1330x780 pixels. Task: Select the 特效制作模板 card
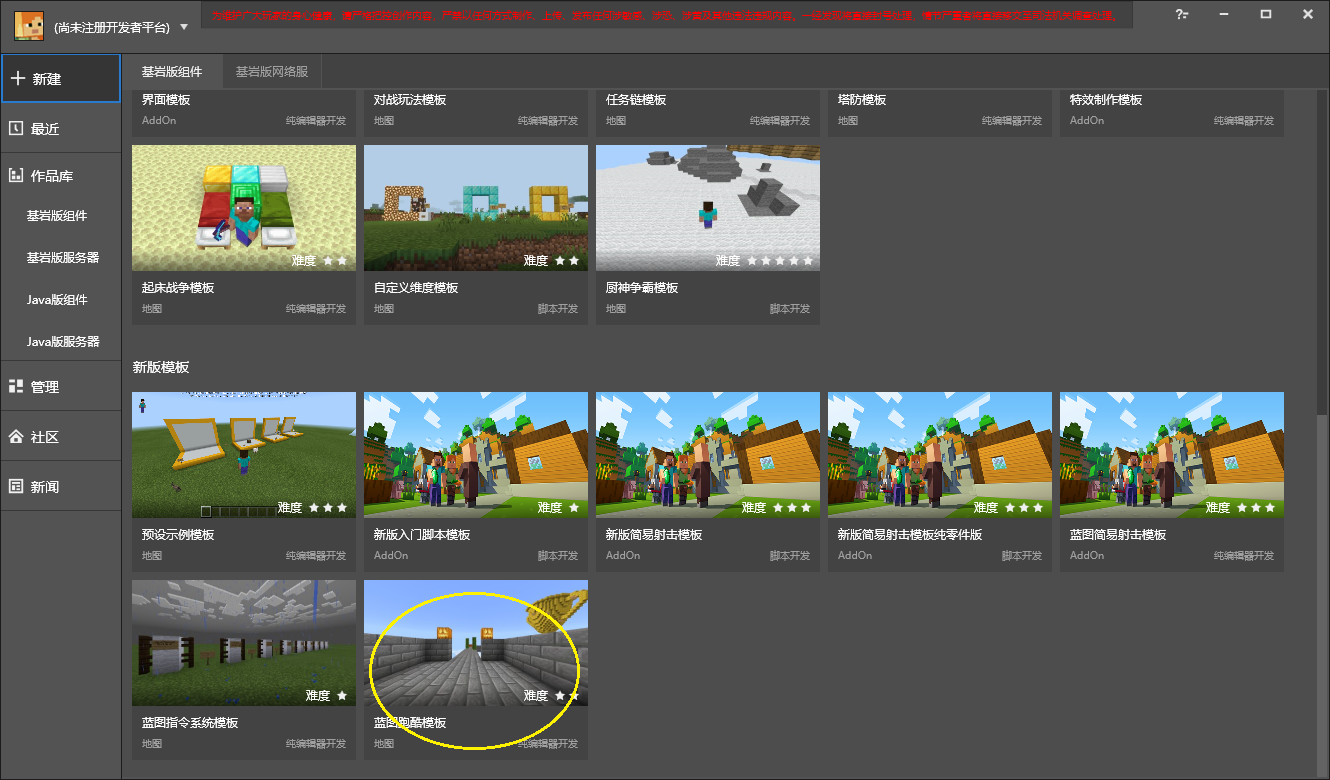point(1172,112)
